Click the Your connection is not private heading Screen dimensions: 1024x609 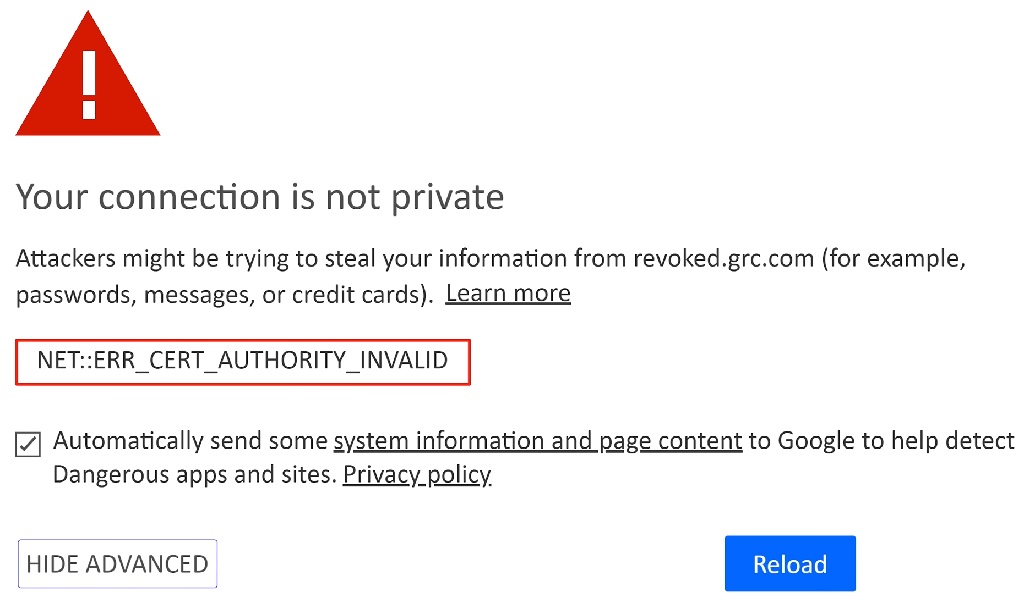260,197
